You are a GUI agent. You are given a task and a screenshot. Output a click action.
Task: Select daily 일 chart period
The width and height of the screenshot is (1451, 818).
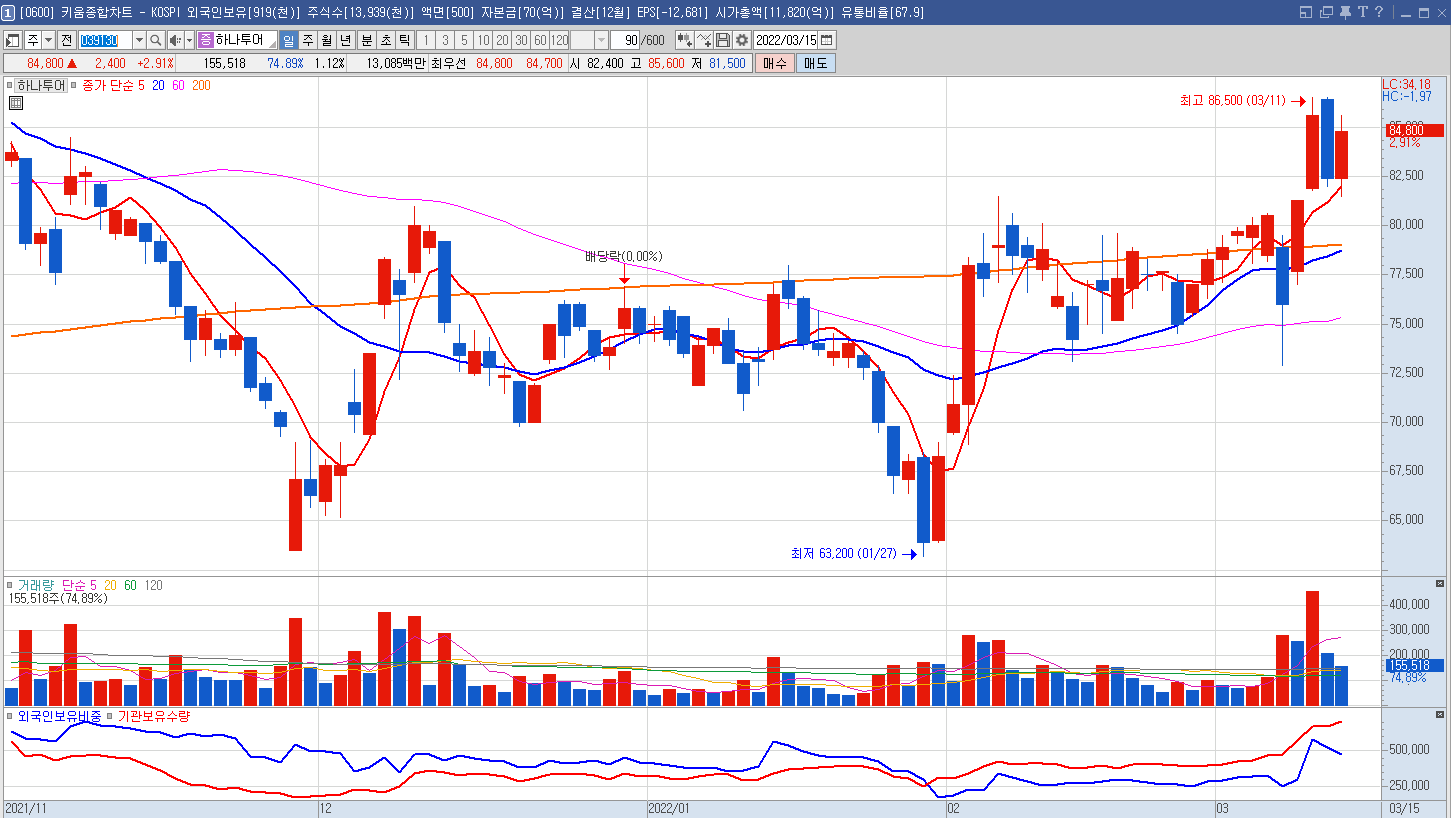click(x=288, y=40)
